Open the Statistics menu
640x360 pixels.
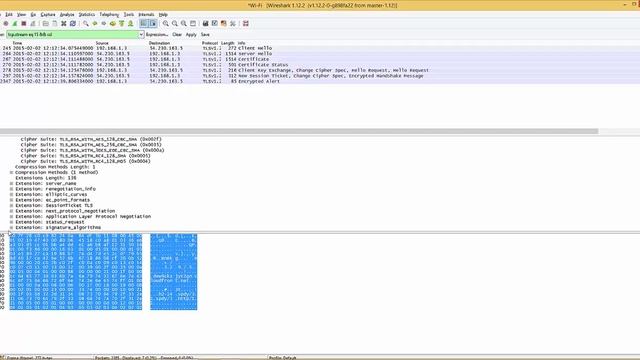[87, 14]
